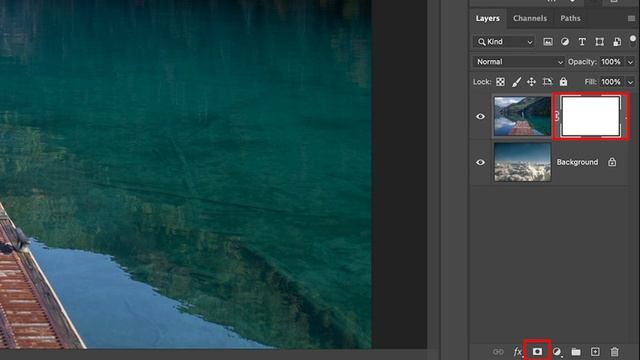
Task: Filter layers by adjustment layers
Action: pyautogui.click(x=565, y=42)
